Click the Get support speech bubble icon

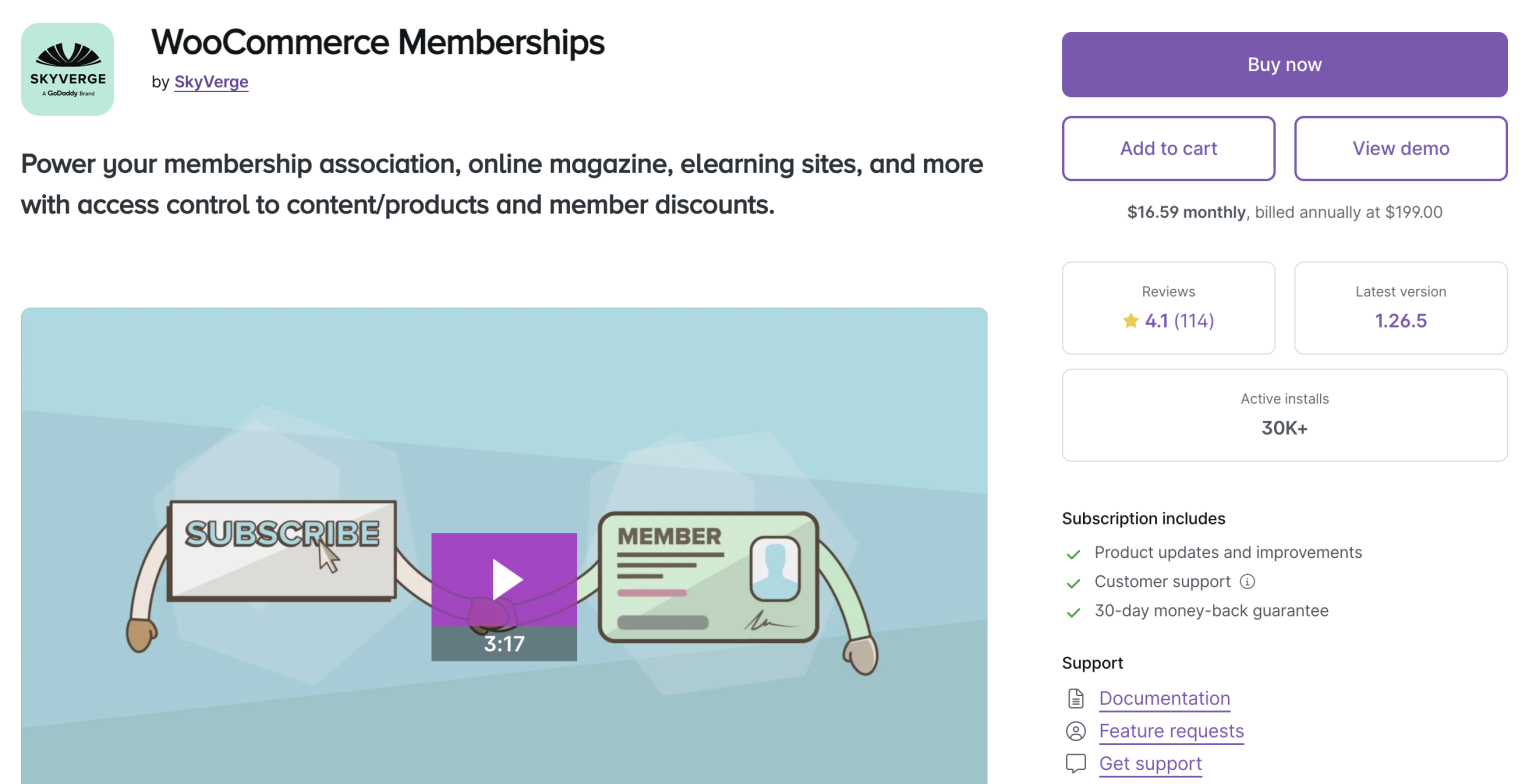[1076, 763]
